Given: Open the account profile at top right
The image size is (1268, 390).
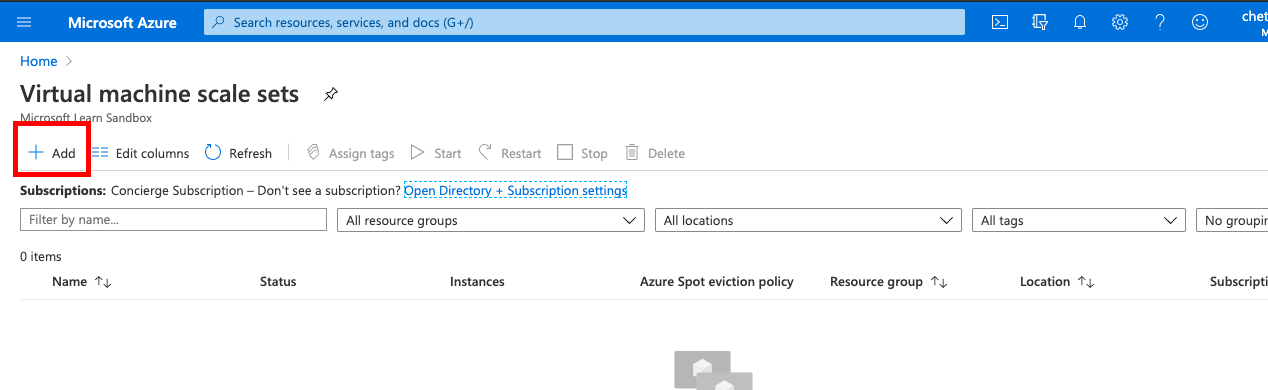Looking at the screenshot, I should point(1253,22).
